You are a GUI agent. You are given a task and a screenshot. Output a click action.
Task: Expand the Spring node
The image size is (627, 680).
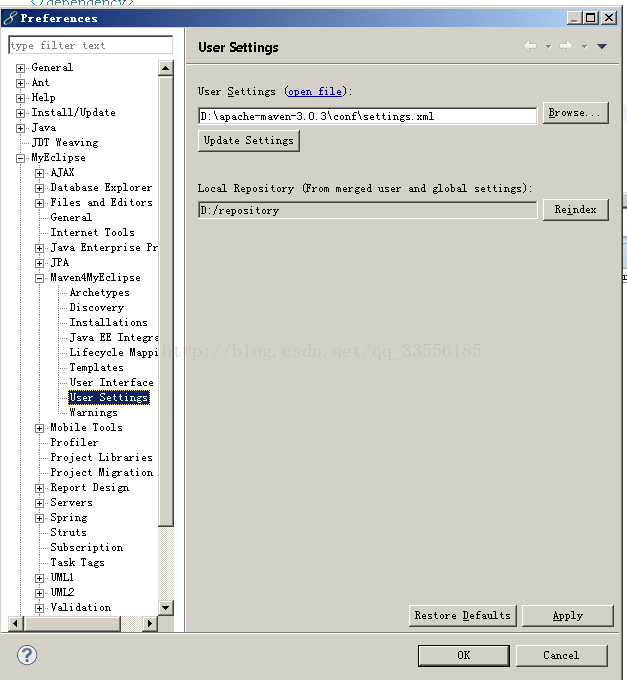[x=39, y=518]
